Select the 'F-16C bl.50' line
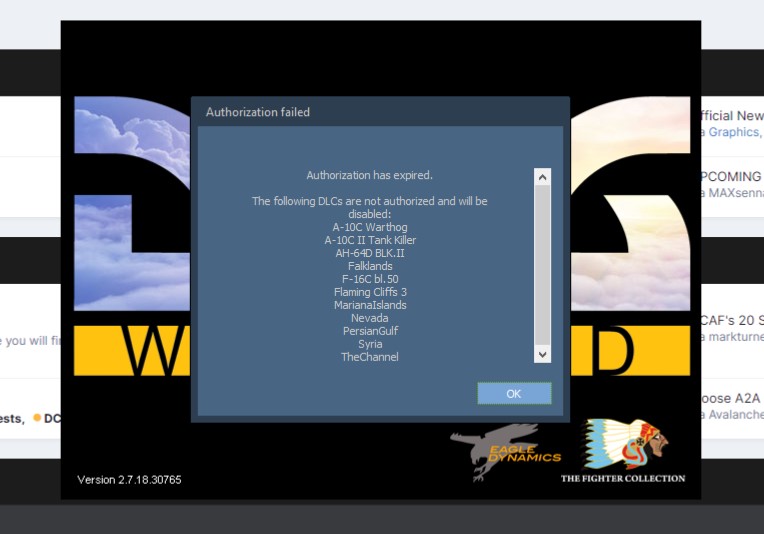The image size is (764, 534). click(370, 279)
